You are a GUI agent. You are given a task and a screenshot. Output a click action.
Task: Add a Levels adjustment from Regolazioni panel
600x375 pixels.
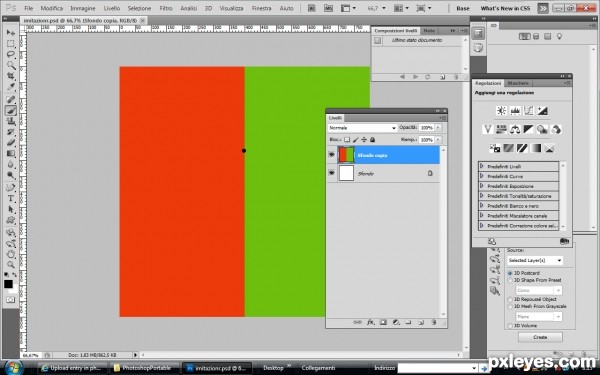point(515,111)
